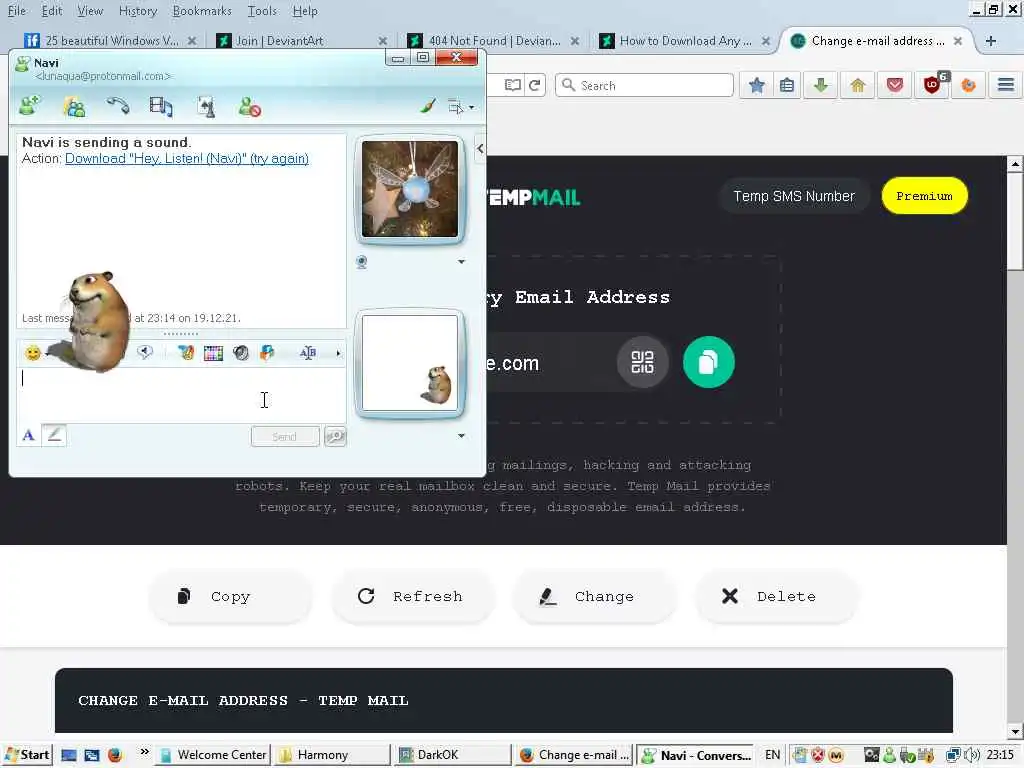The image size is (1024, 768).
Task: Open the Windows Start menu
Action: click(27, 755)
